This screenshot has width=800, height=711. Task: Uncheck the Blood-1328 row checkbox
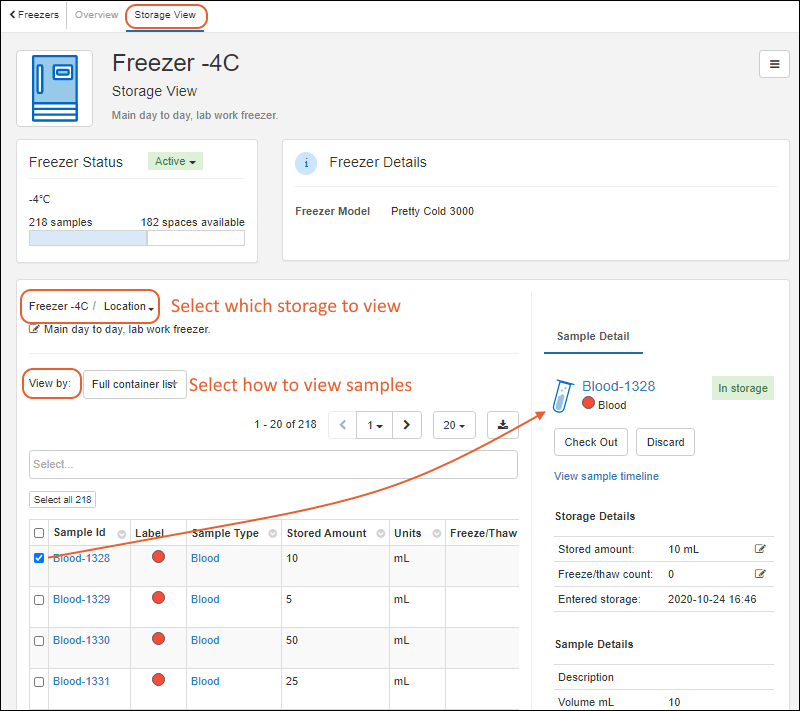point(39,558)
